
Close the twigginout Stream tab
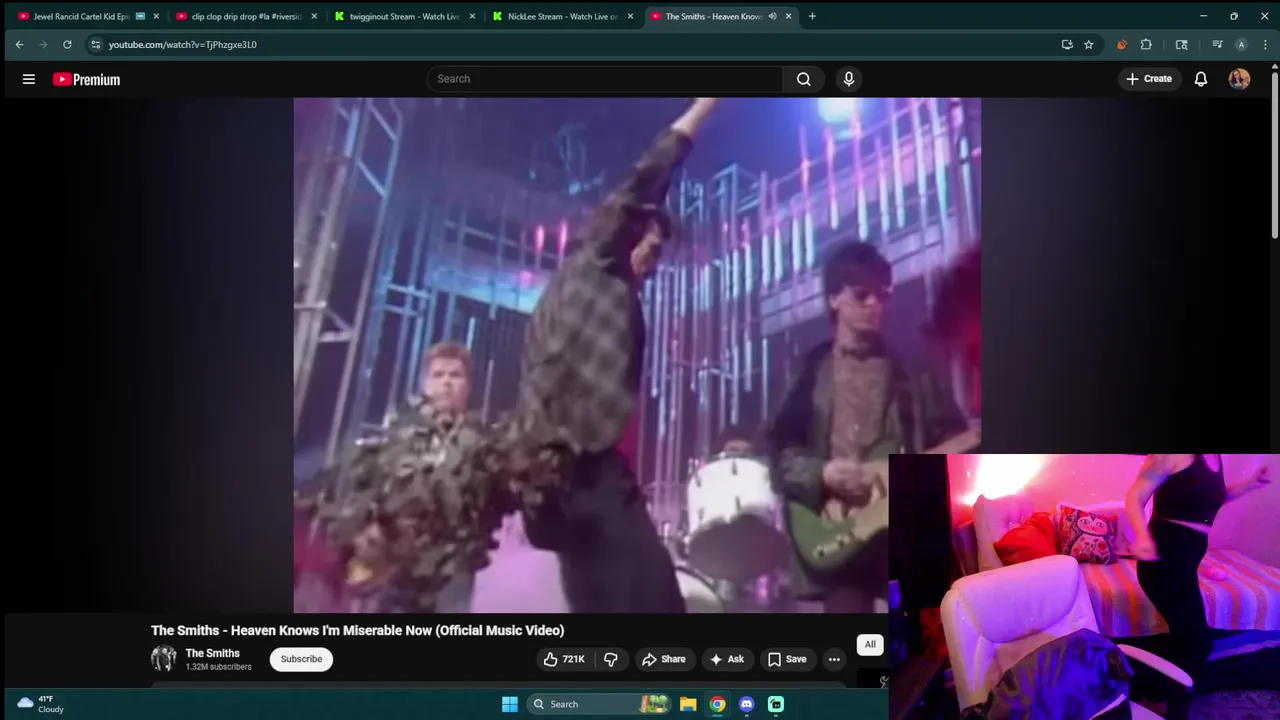[x=472, y=16]
